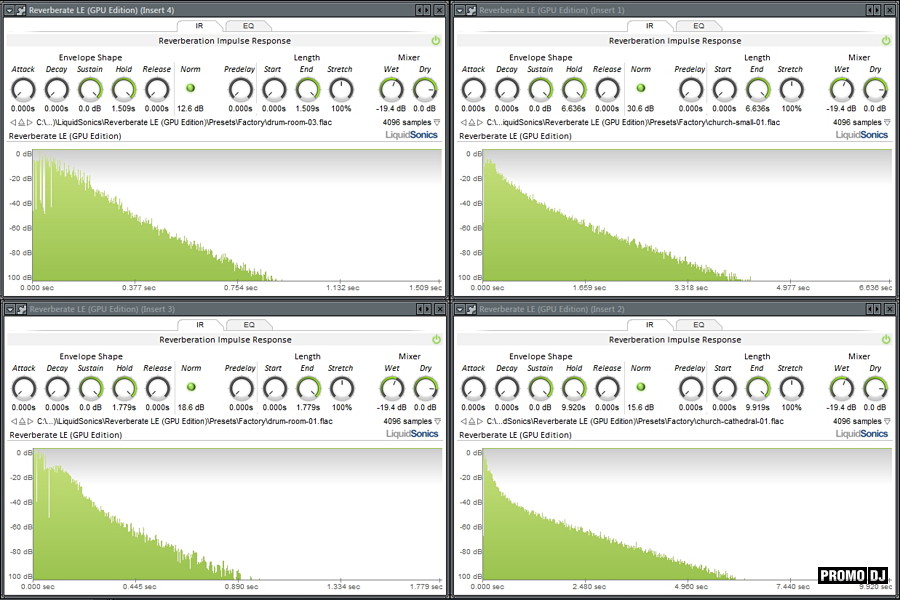Load previous impulse file in Insert 2 window
Image resolution: width=900 pixels, height=600 pixels.
[462, 422]
